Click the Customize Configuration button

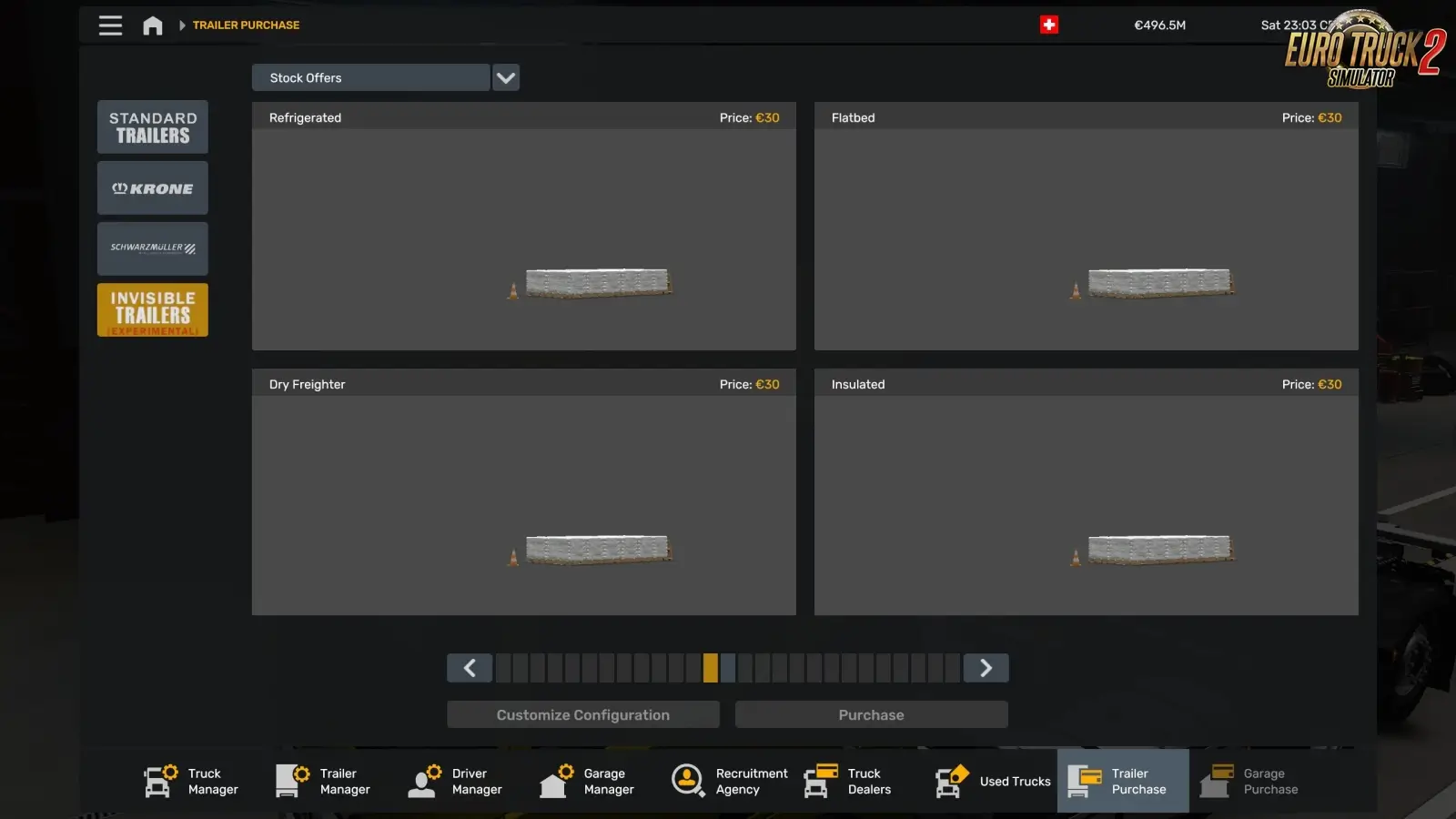click(x=583, y=715)
